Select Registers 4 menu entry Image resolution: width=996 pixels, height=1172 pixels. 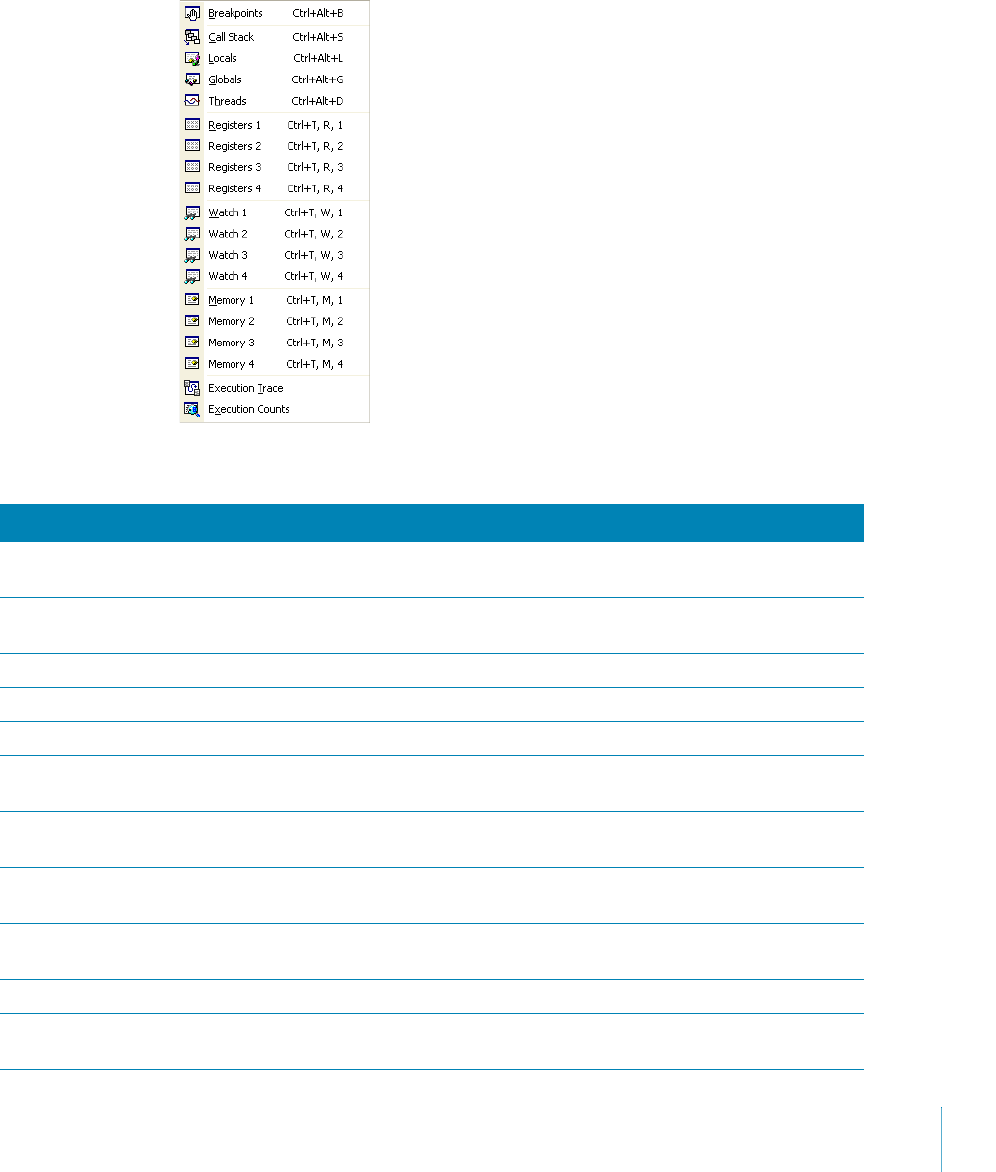click(275, 188)
